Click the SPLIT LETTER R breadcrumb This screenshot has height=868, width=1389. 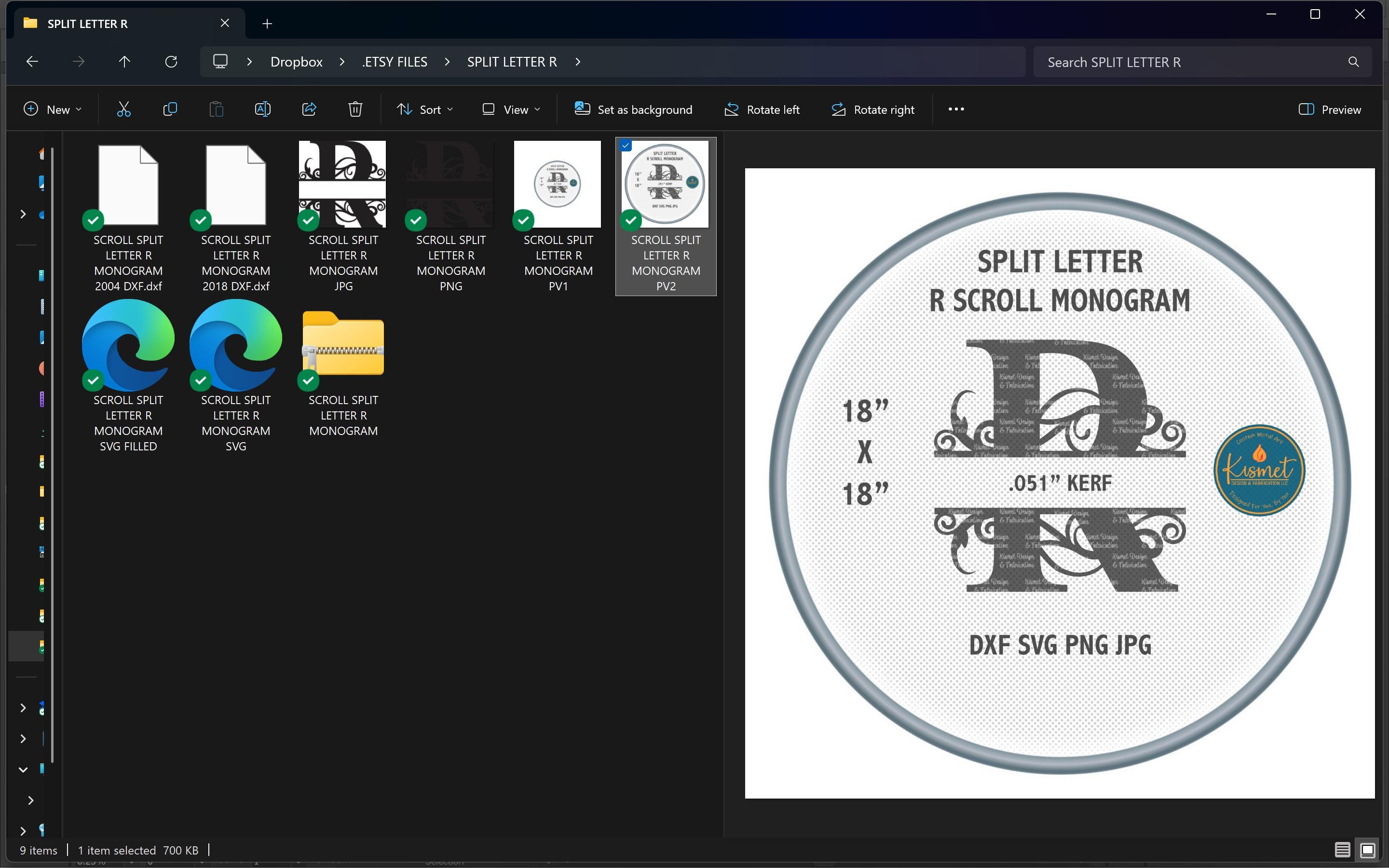tap(512, 61)
